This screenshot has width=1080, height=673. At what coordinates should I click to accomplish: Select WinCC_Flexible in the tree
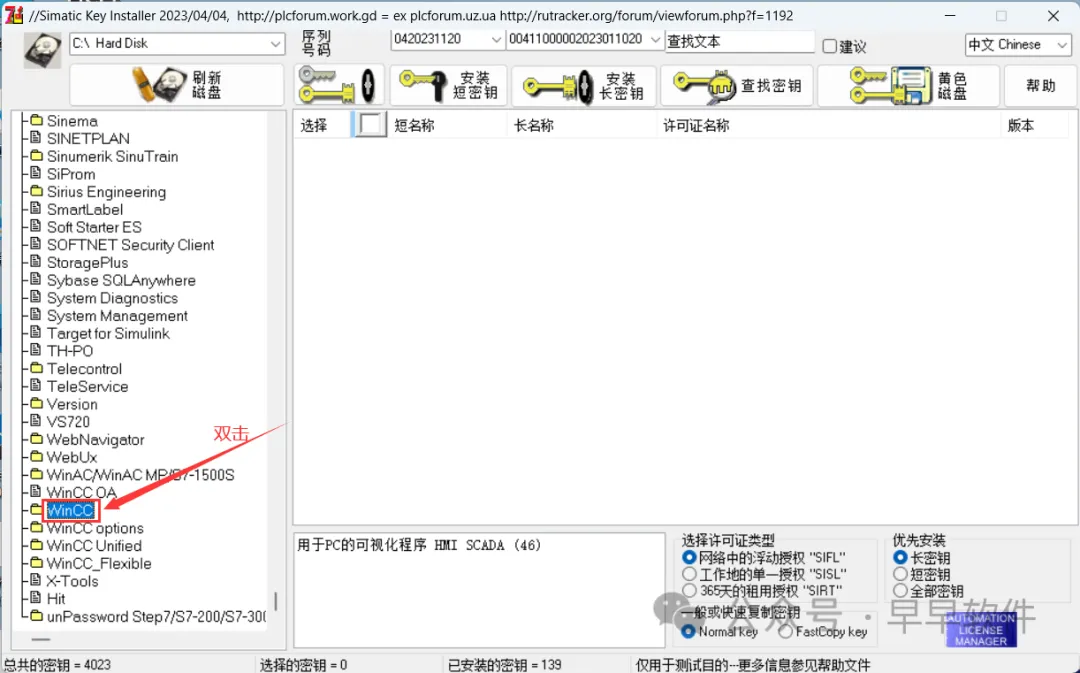[x=98, y=563]
